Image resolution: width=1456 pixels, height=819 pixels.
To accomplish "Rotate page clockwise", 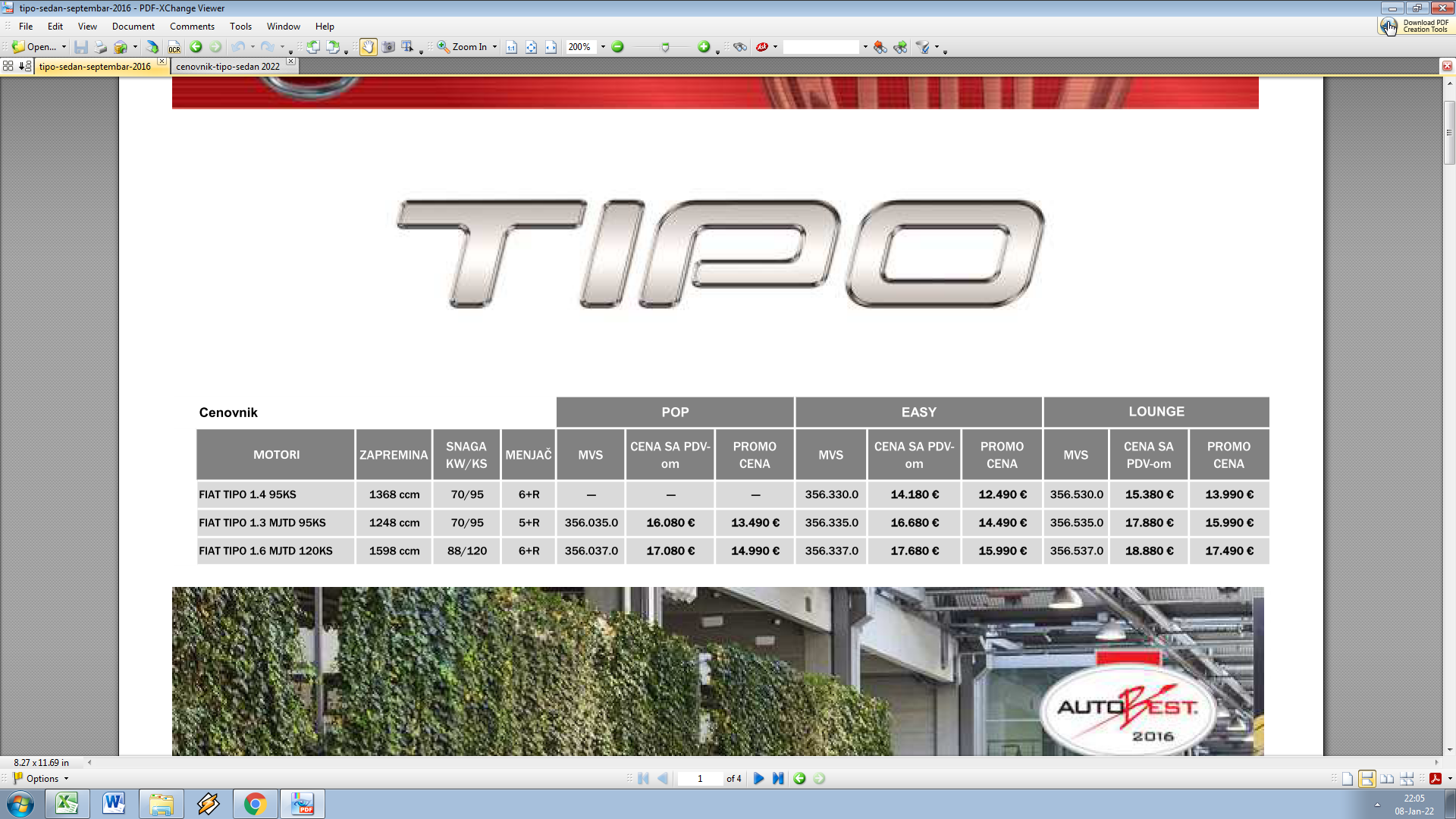I will [333, 47].
